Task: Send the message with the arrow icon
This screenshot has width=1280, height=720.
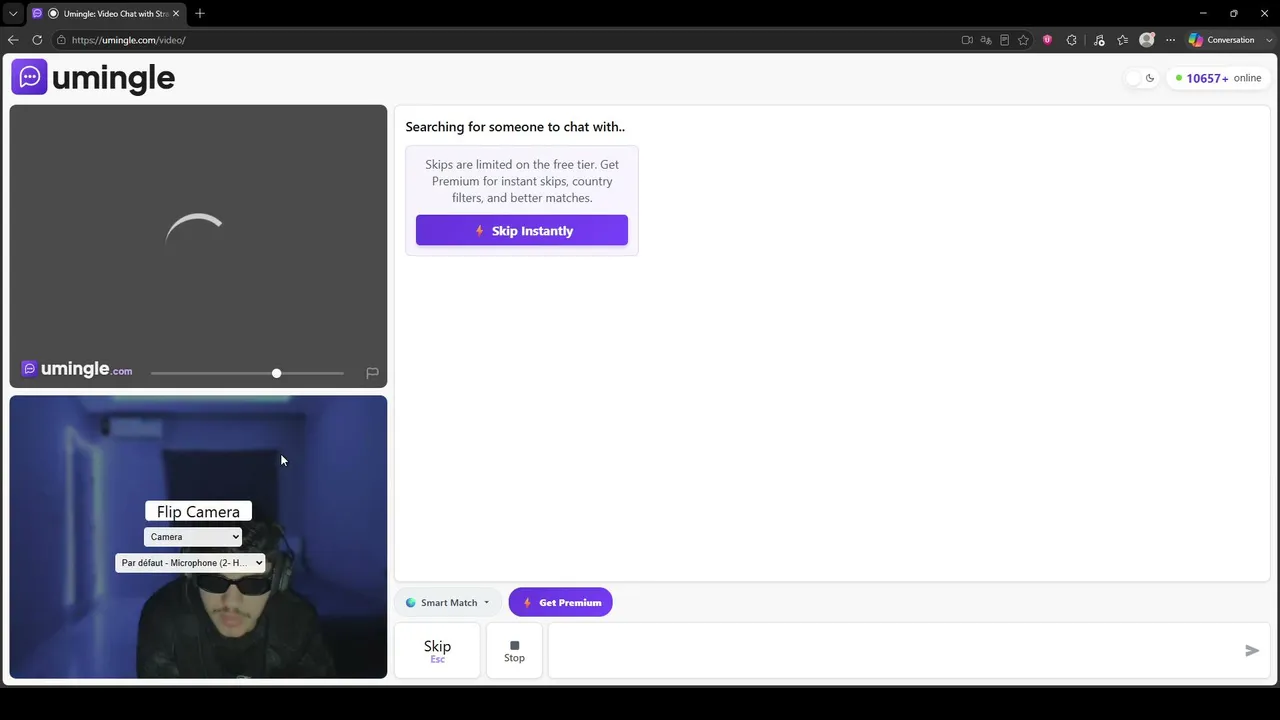Action: (1251, 650)
